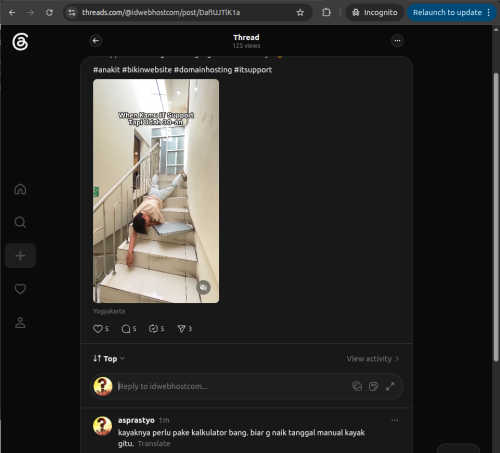Add a GIF using the sticker icon

coord(373,386)
